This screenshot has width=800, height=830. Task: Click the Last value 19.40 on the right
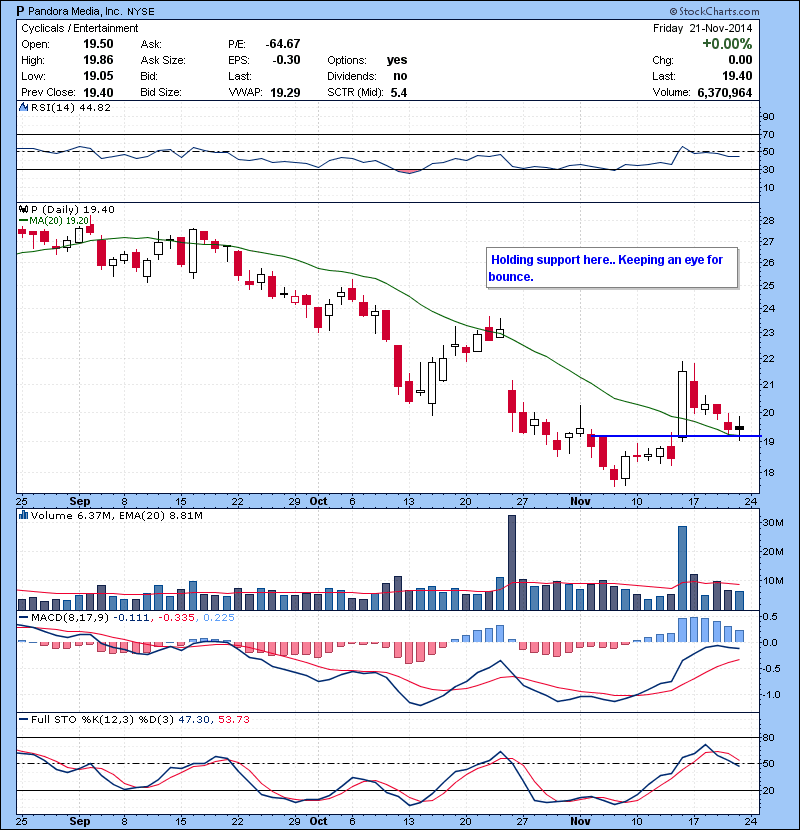737,76
